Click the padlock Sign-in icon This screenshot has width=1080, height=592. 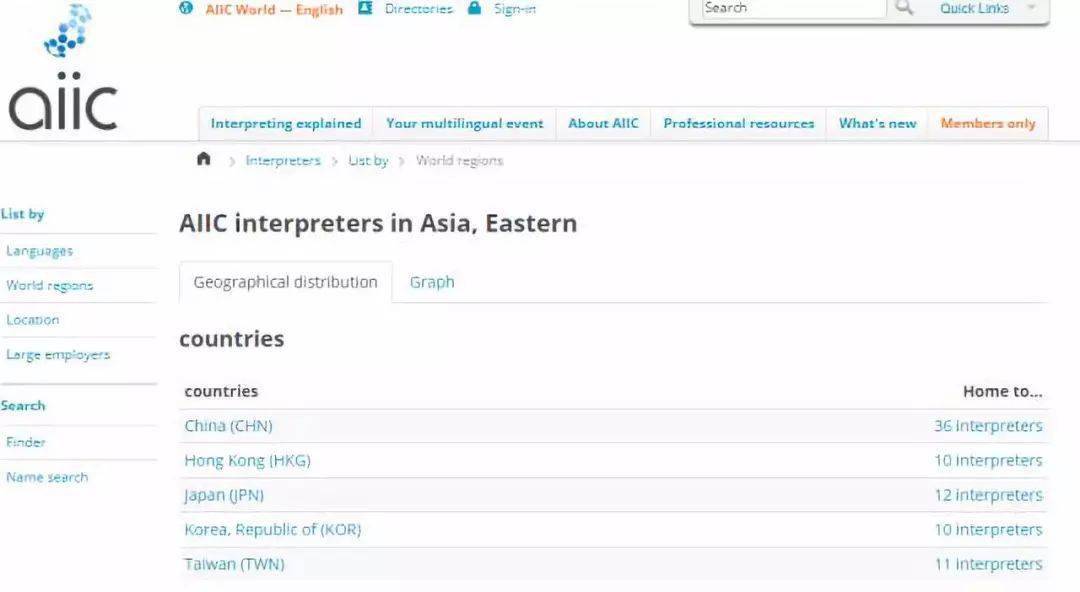coord(474,8)
